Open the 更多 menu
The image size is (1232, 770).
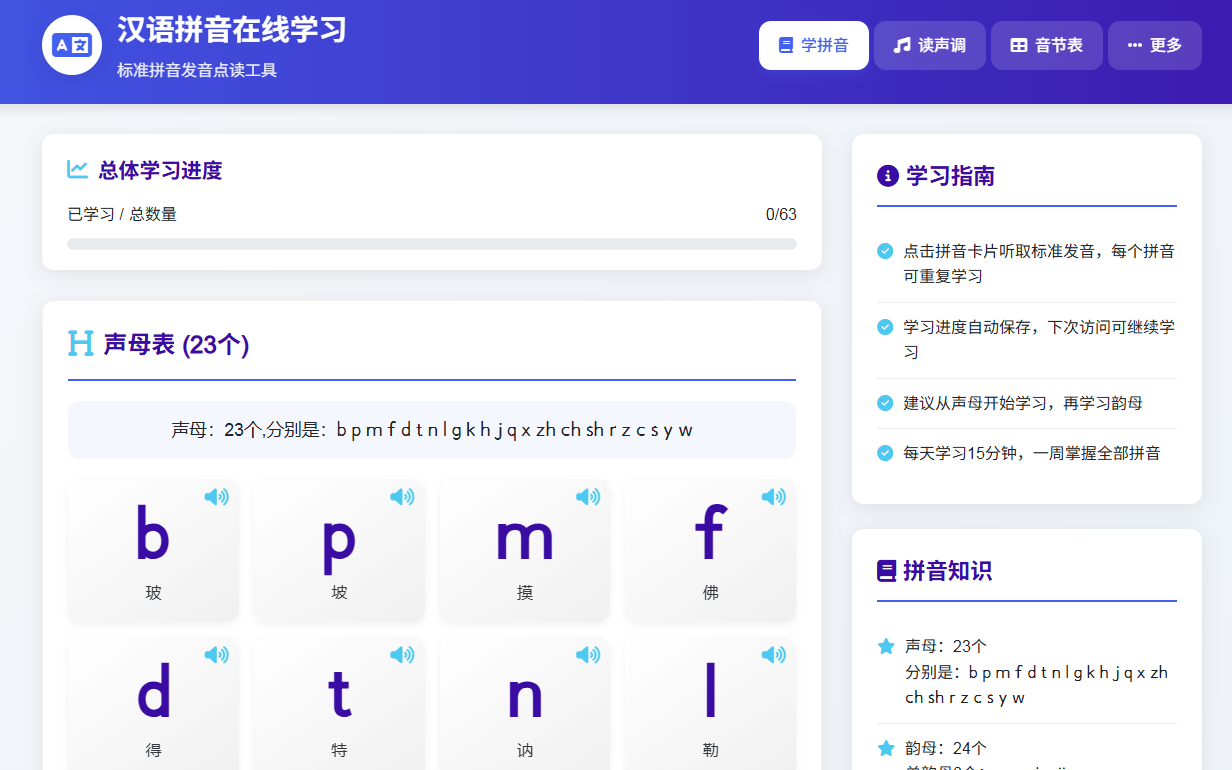point(1154,44)
